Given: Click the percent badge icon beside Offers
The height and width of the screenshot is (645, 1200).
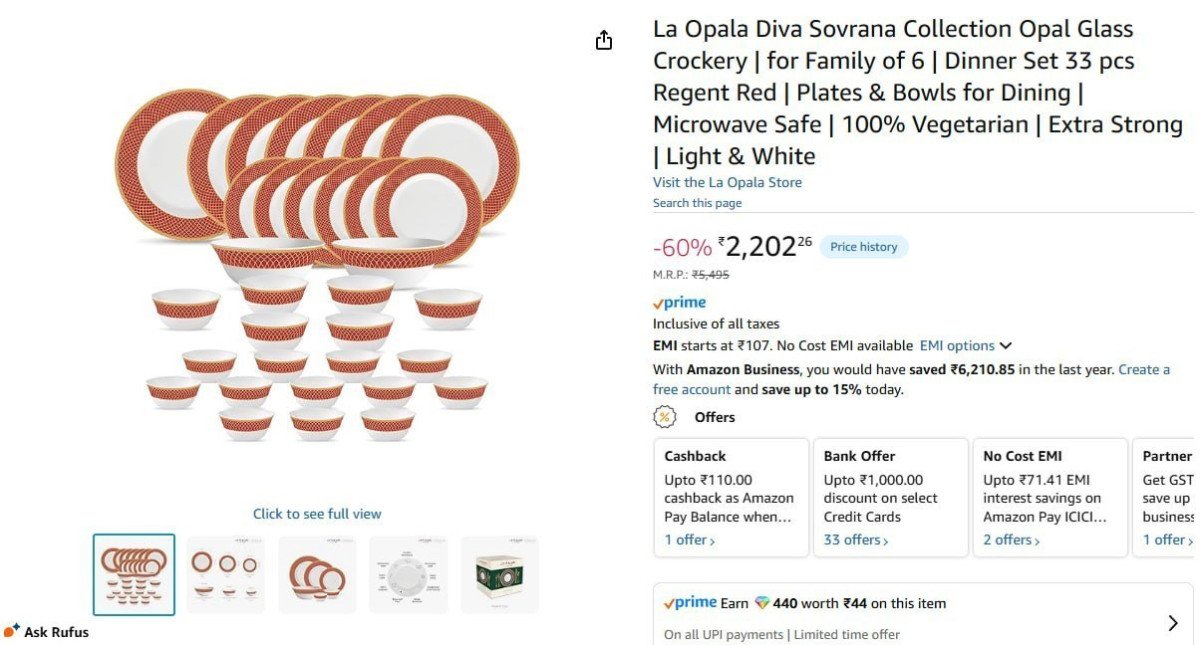Looking at the screenshot, I should [x=666, y=417].
